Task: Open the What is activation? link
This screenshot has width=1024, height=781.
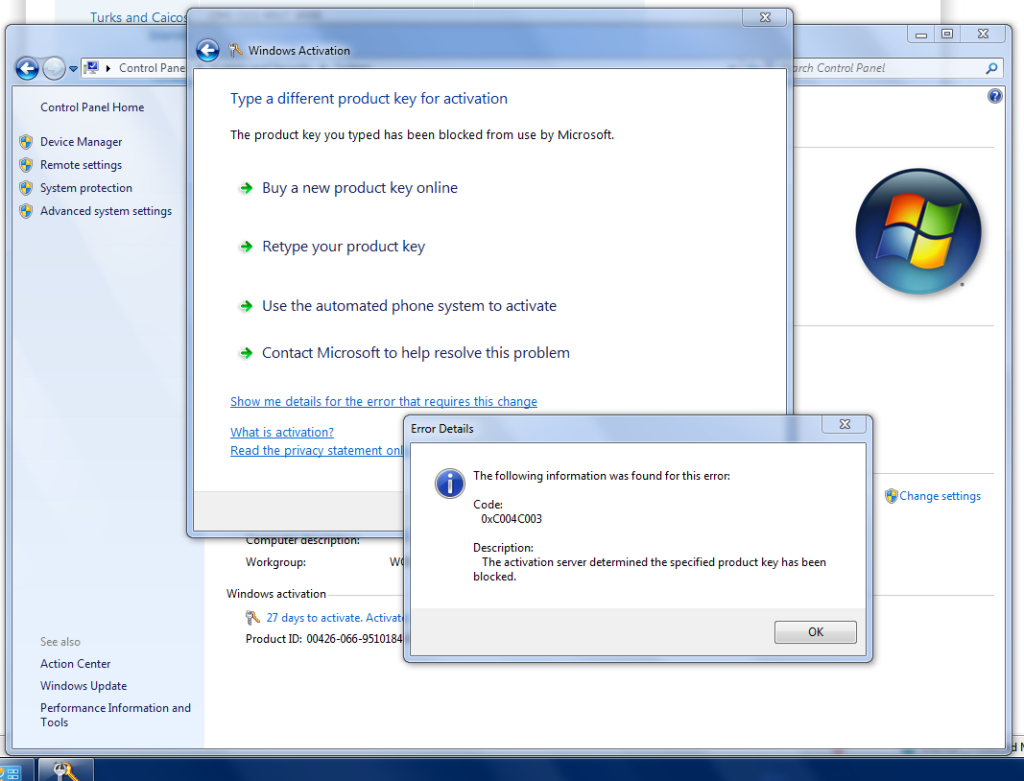Action: 281,432
